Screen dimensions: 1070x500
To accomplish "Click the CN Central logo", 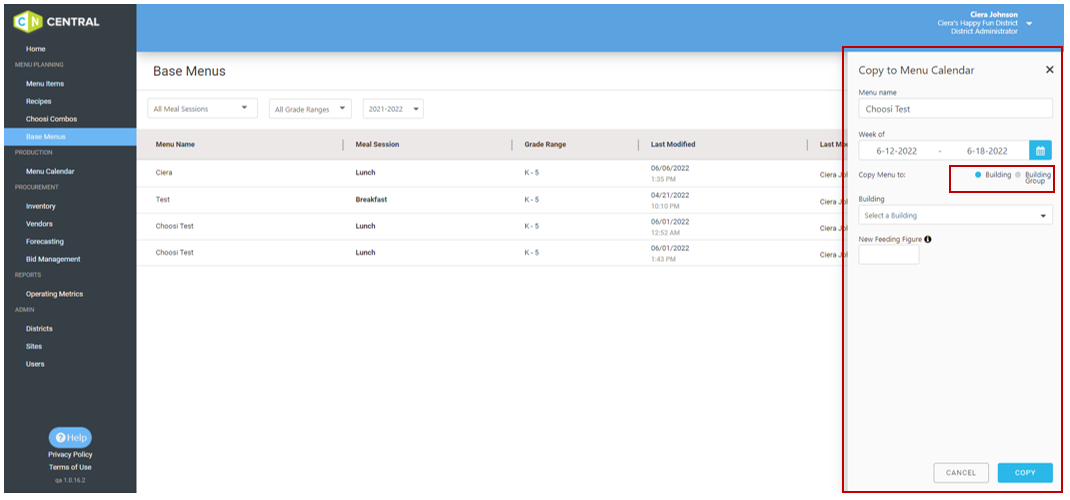I will click(x=57, y=22).
